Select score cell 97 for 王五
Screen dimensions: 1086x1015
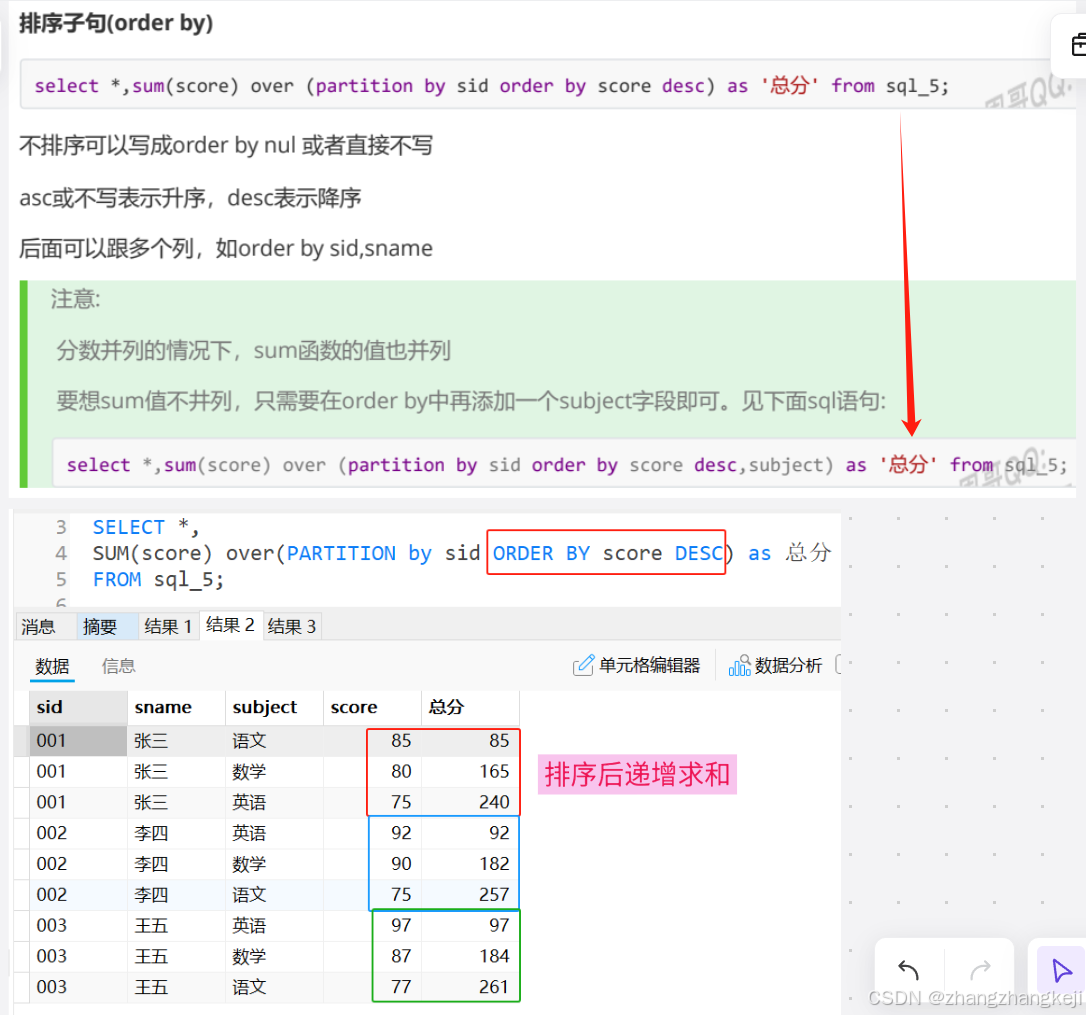pyautogui.click(x=372, y=925)
